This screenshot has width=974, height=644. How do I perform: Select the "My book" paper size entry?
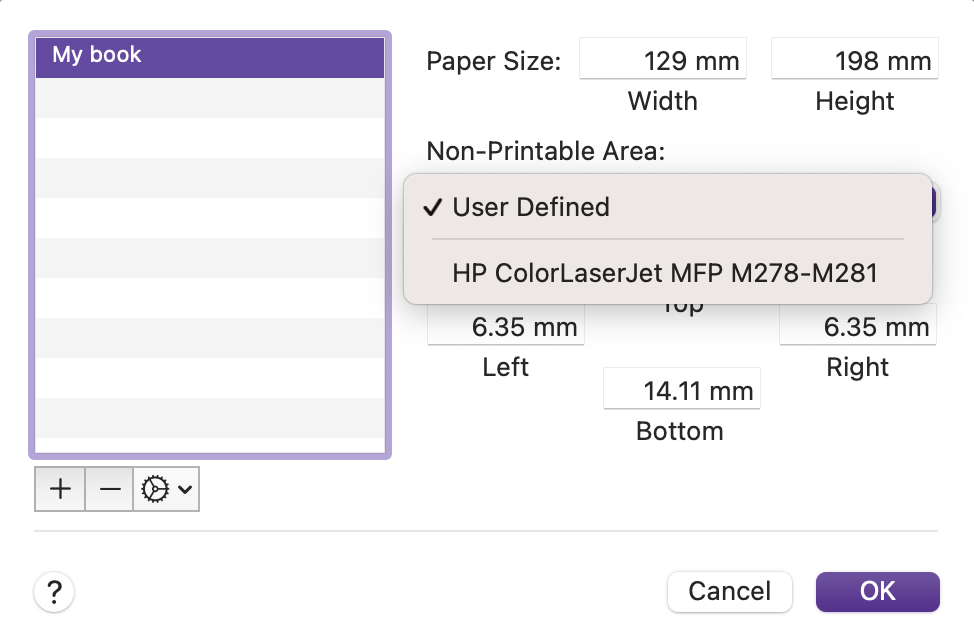(210, 57)
